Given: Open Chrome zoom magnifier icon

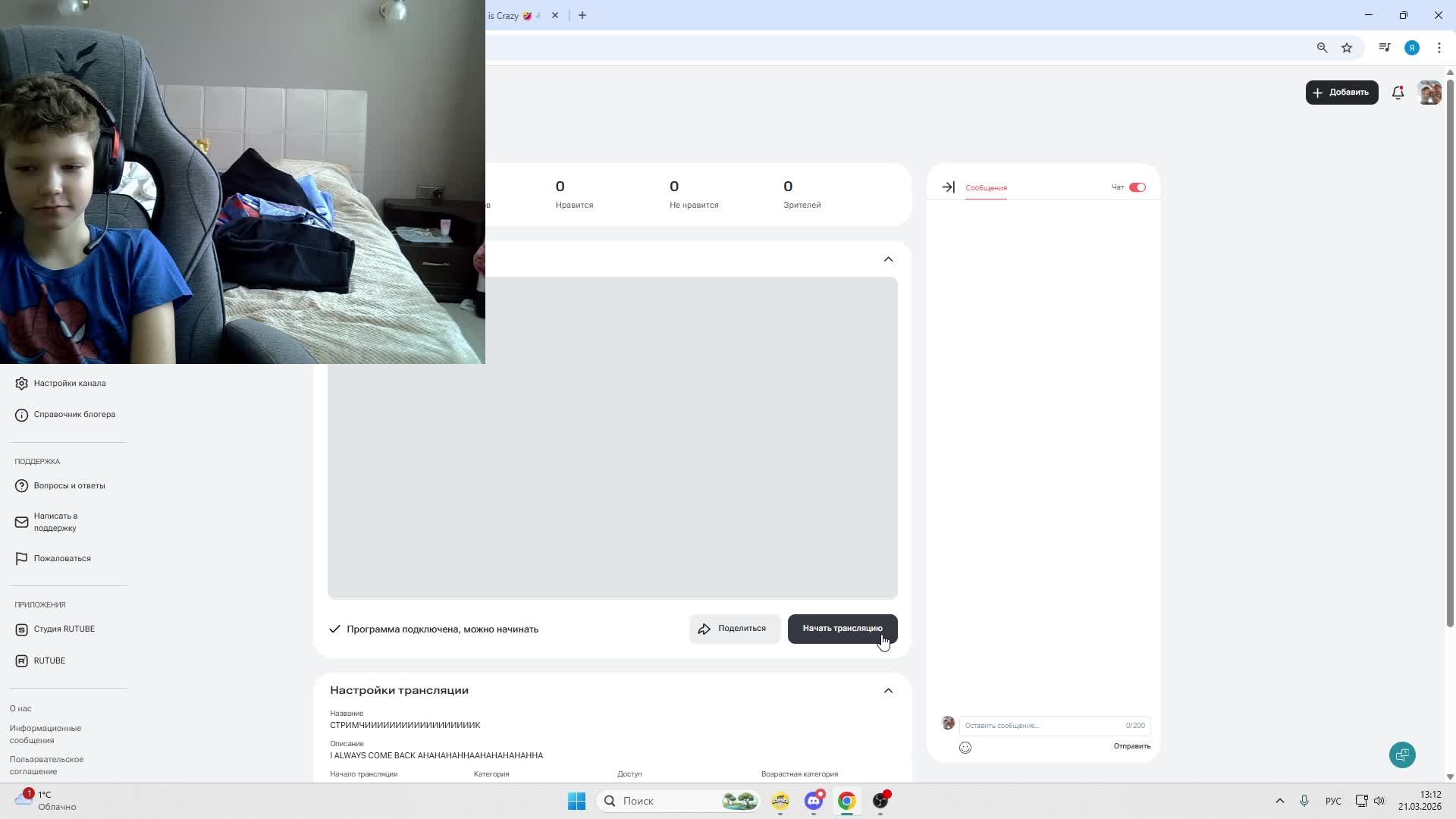Looking at the screenshot, I should click(1322, 48).
